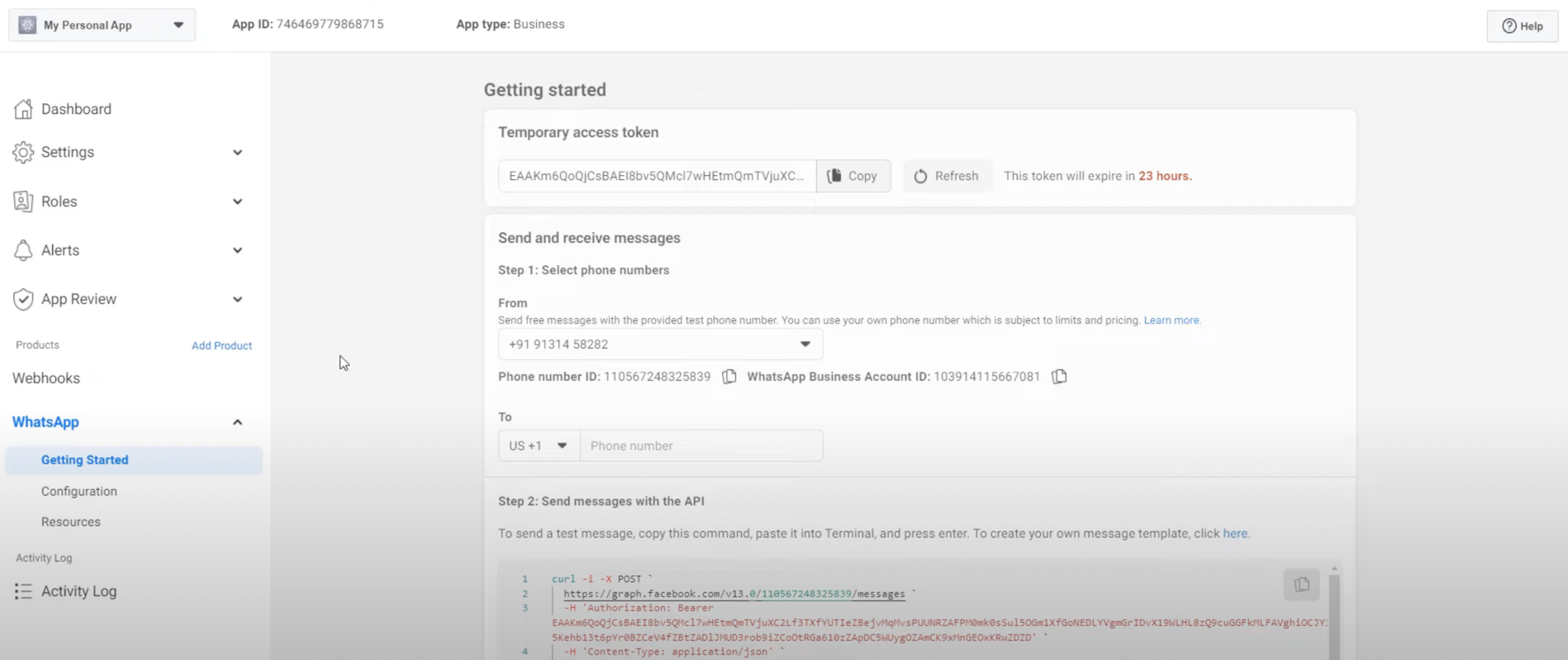The image size is (1568, 660).
Task: Click the Roles person icon
Action: coord(23,202)
